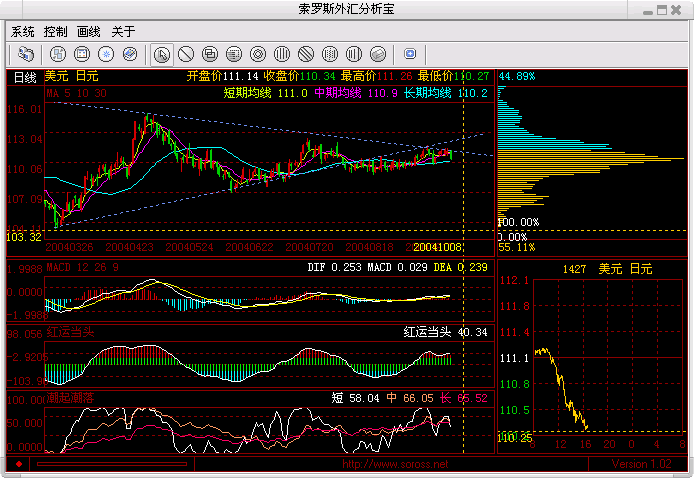Click the blue striped card icon
Viewport: 694px width, 478px height.
tap(130, 54)
